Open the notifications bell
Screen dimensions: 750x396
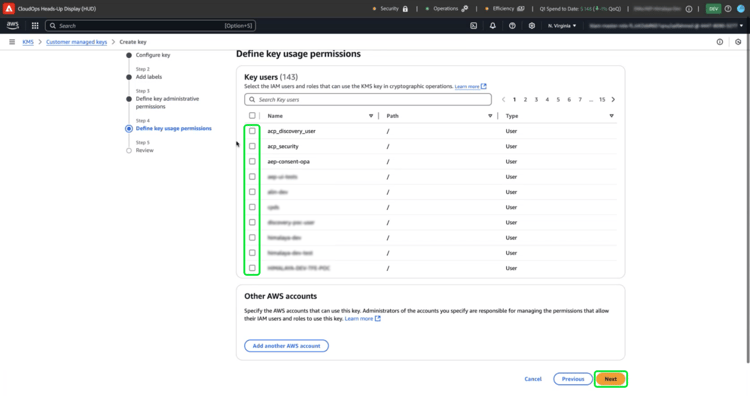coord(493,26)
